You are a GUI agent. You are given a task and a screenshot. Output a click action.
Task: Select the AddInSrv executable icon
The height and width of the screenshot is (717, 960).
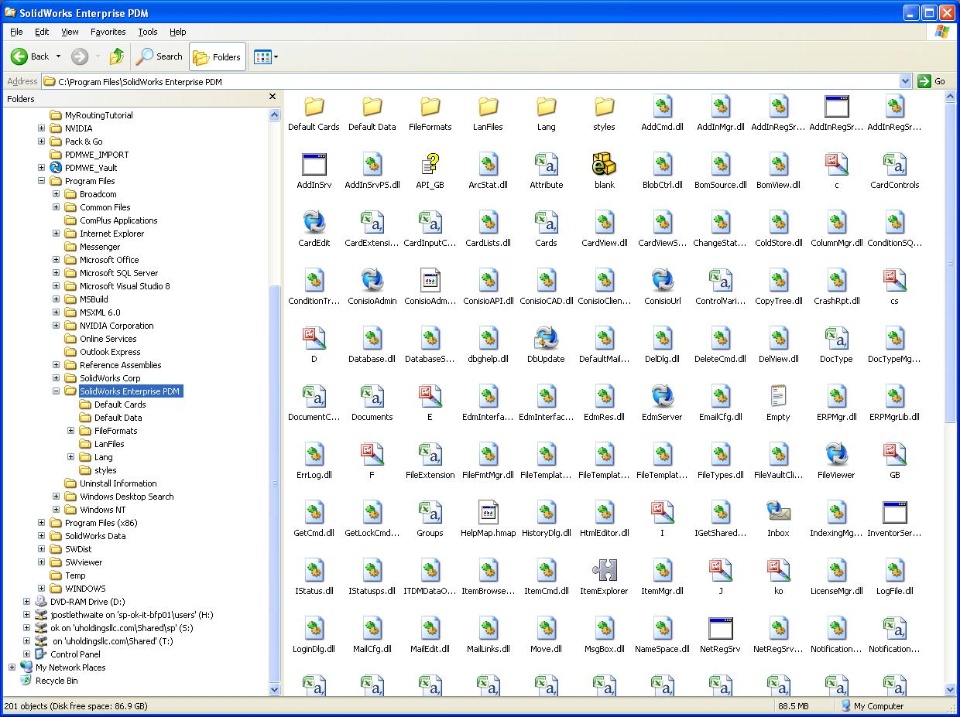[314, 165]
